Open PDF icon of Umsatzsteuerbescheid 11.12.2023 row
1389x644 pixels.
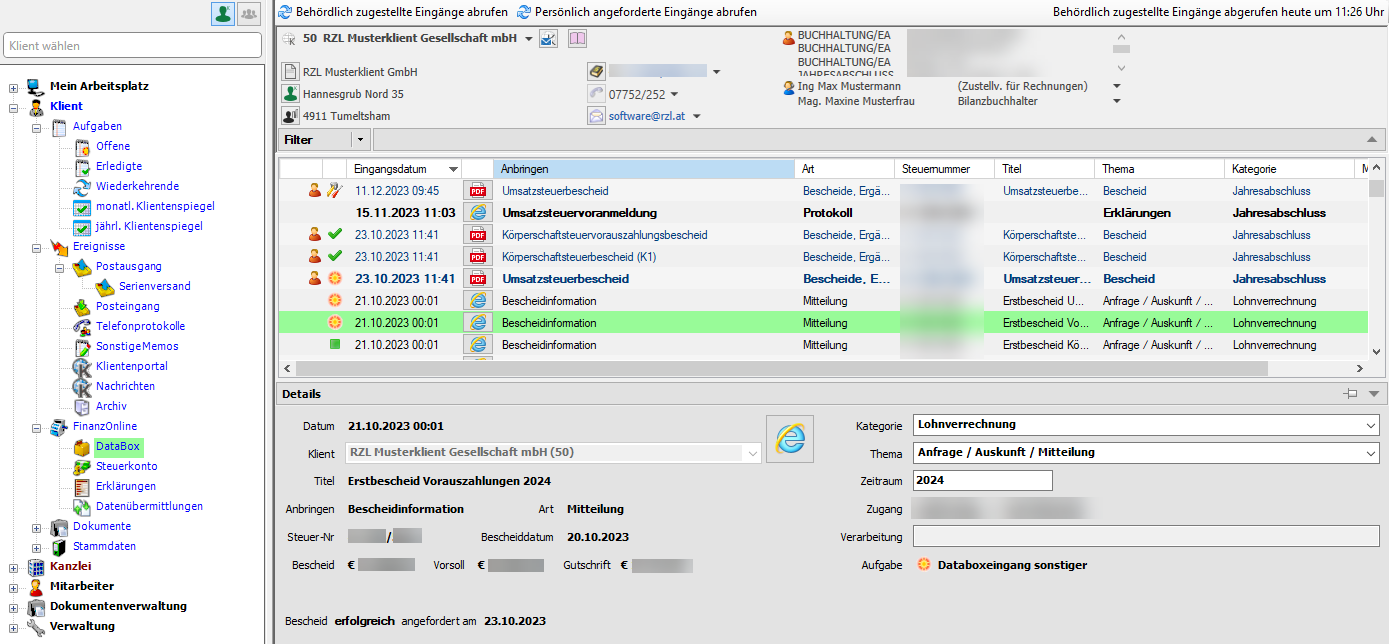click(x=478, y=191)
